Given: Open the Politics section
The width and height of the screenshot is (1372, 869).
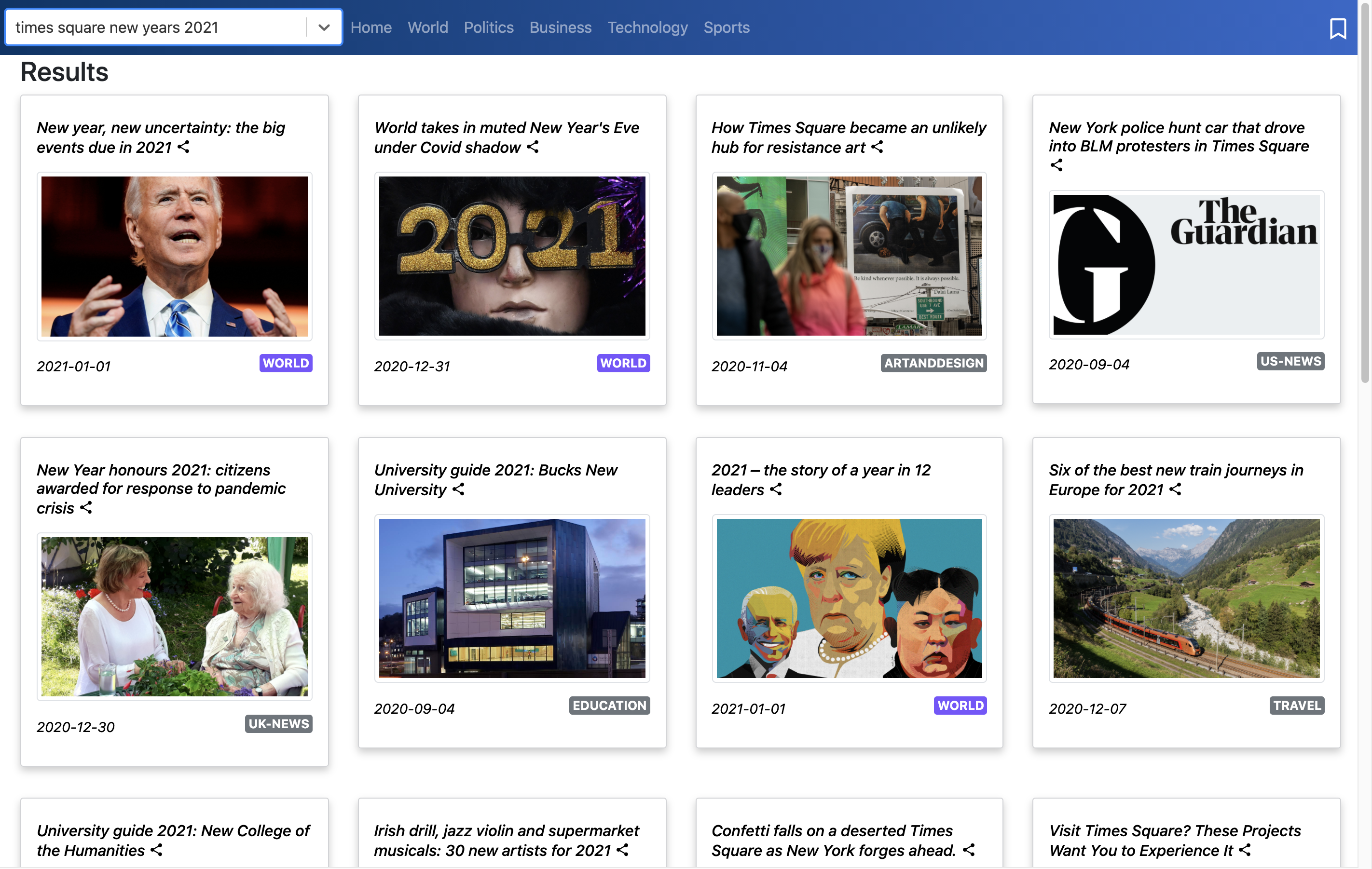Looking at the screenshot, I should [x=488, y=27].
